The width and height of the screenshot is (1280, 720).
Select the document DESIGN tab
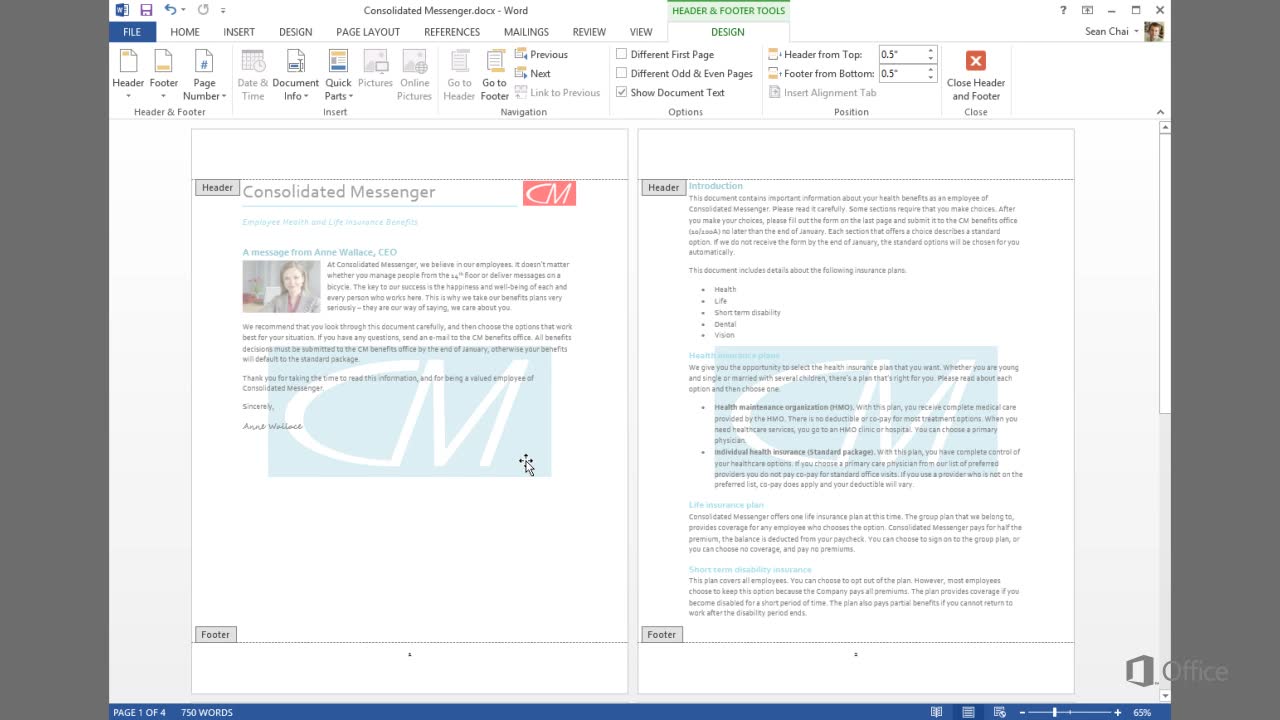click(x=295, y=31)
